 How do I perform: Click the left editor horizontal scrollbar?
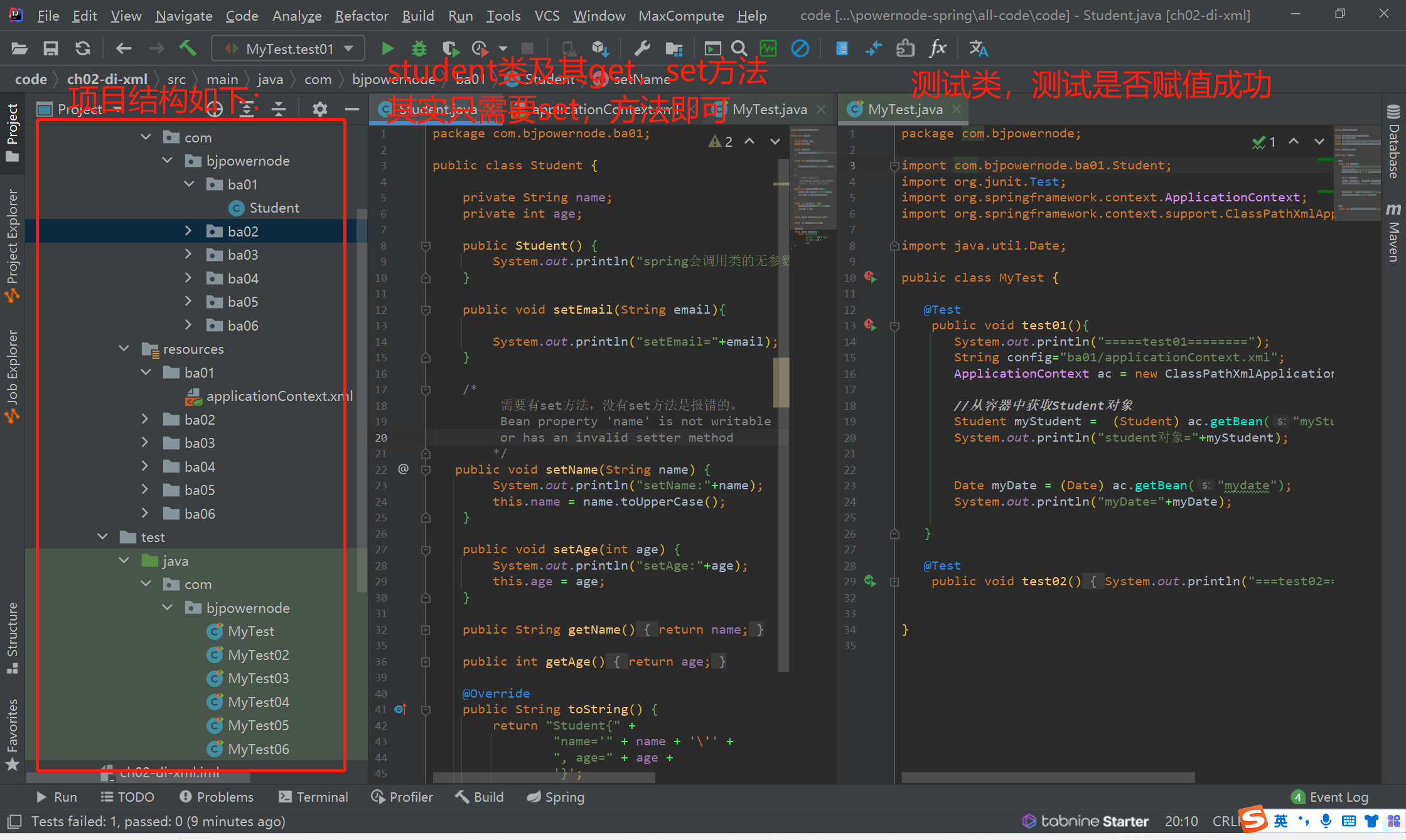[x=544, y=777]
